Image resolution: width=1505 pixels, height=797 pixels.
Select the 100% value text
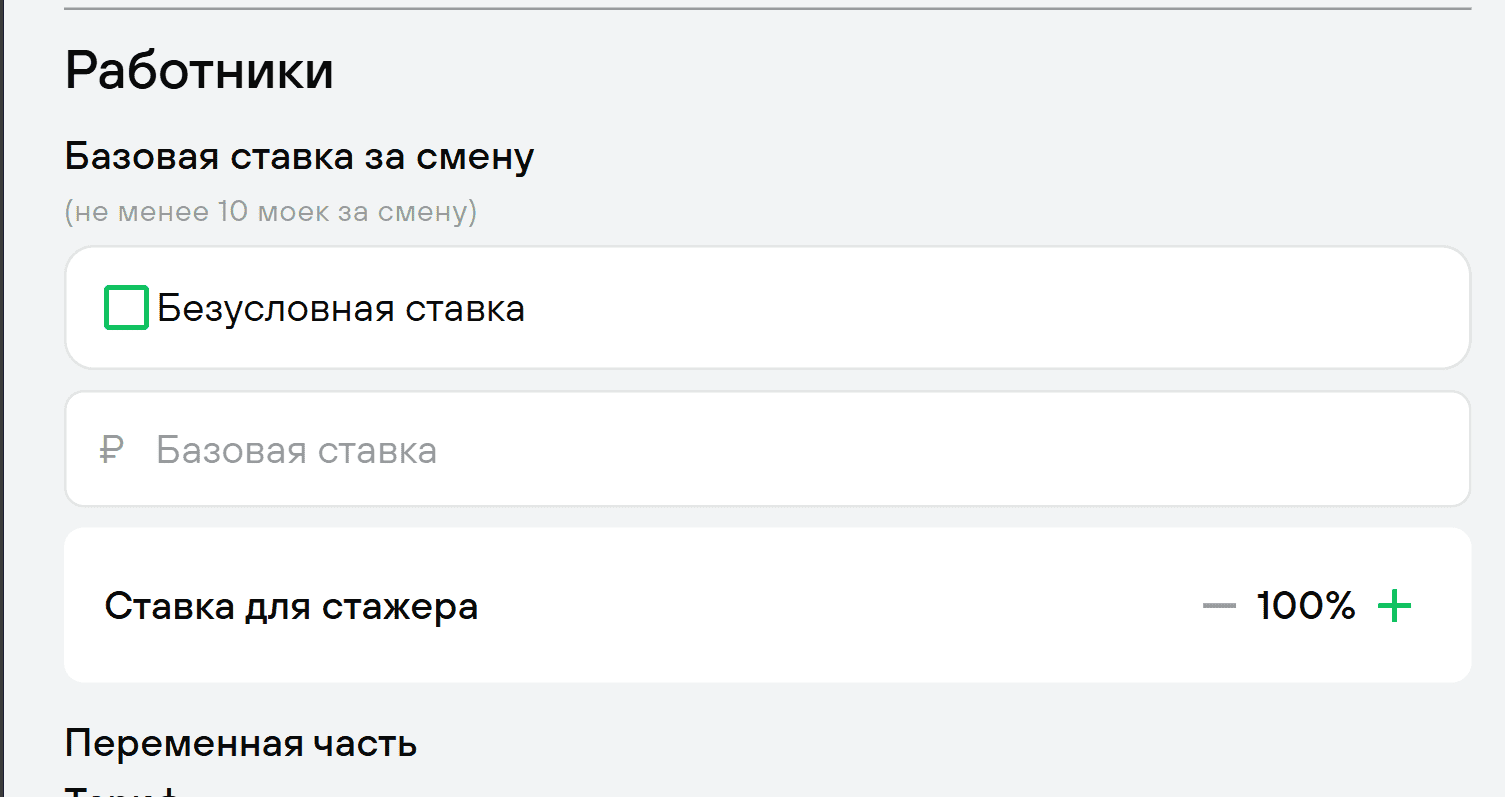(x=1304, y=605)
